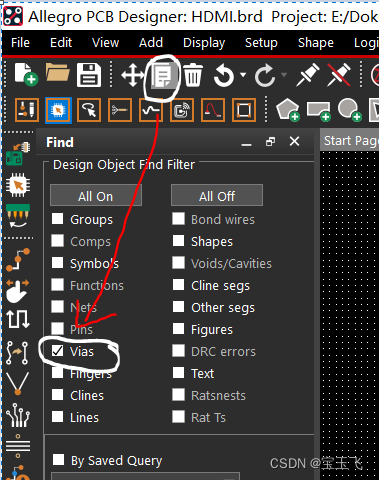Viewport: 379px width, 480px height.
Task: Choose the Slide tool hand icon
Action: point(18,290)
